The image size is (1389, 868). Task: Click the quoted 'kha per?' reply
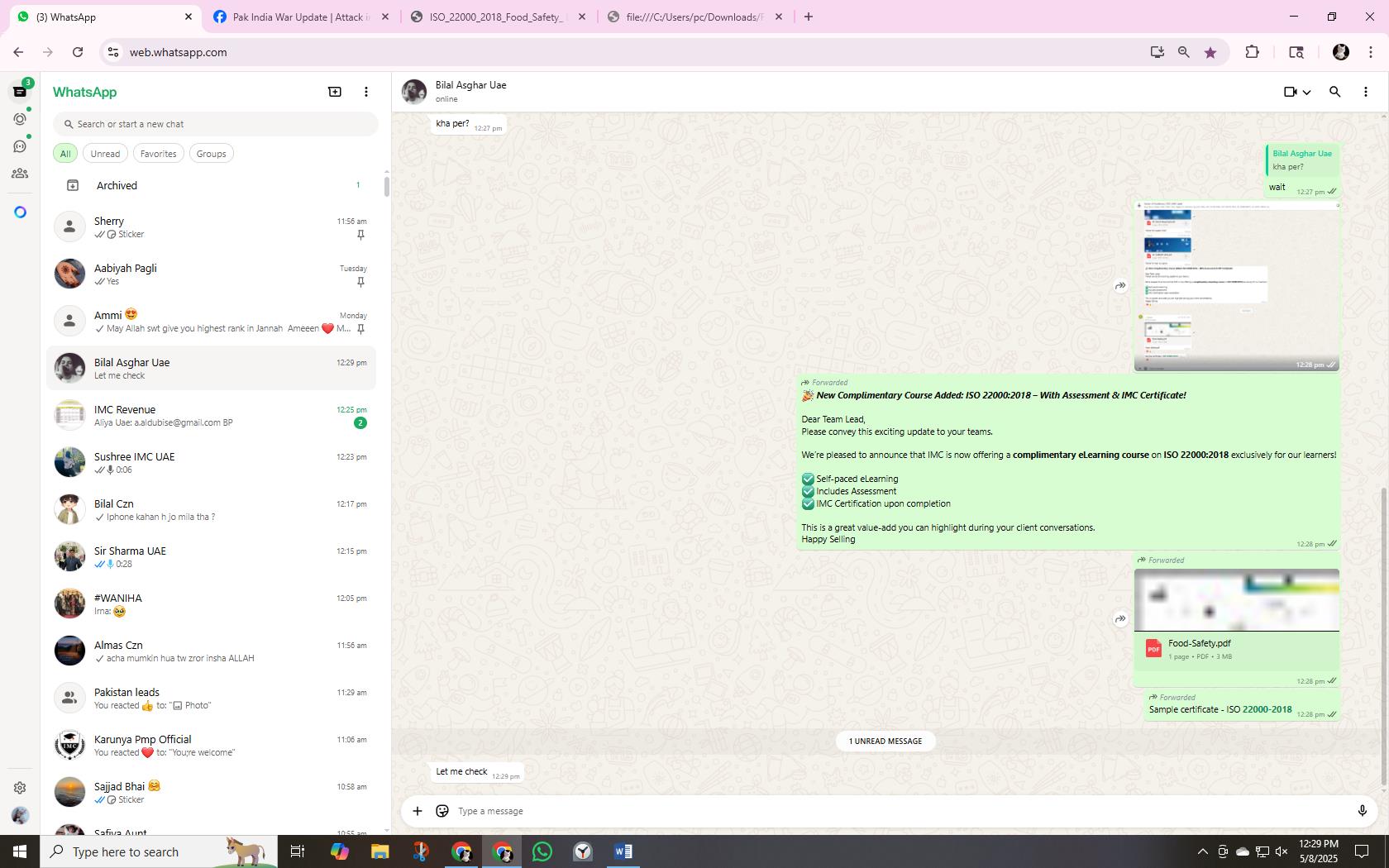pyautogui.click(x=1301, y=160)
